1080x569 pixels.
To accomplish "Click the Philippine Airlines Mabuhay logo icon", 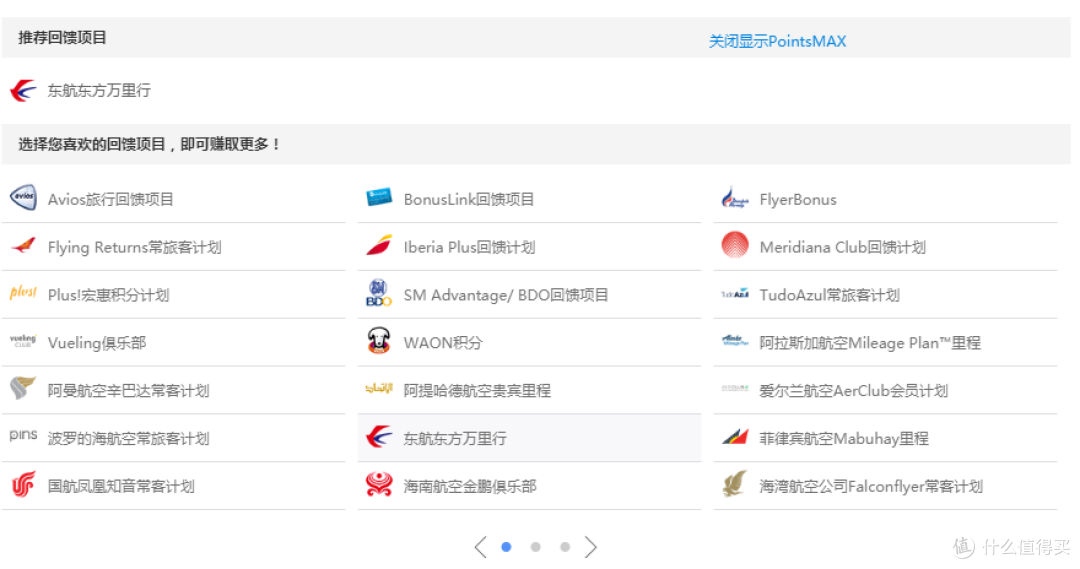I will [x=735, y=436].
